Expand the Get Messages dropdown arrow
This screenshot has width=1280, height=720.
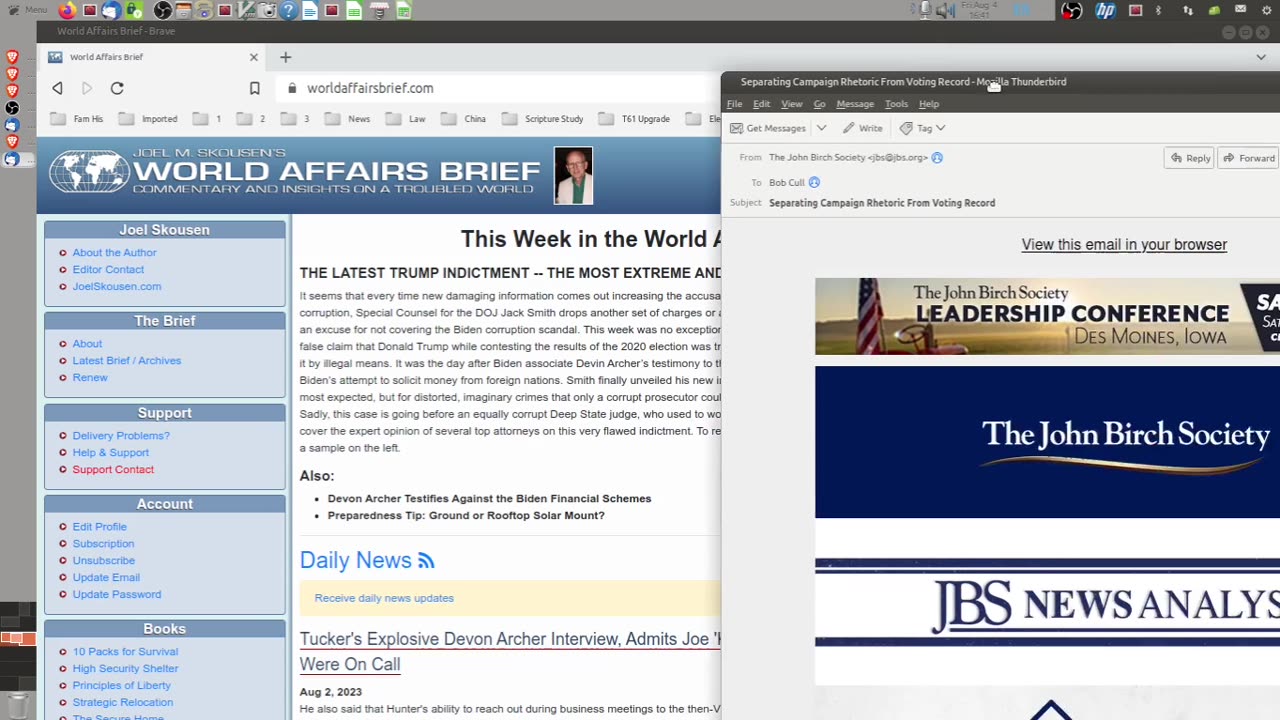click(x=821, y=128)
